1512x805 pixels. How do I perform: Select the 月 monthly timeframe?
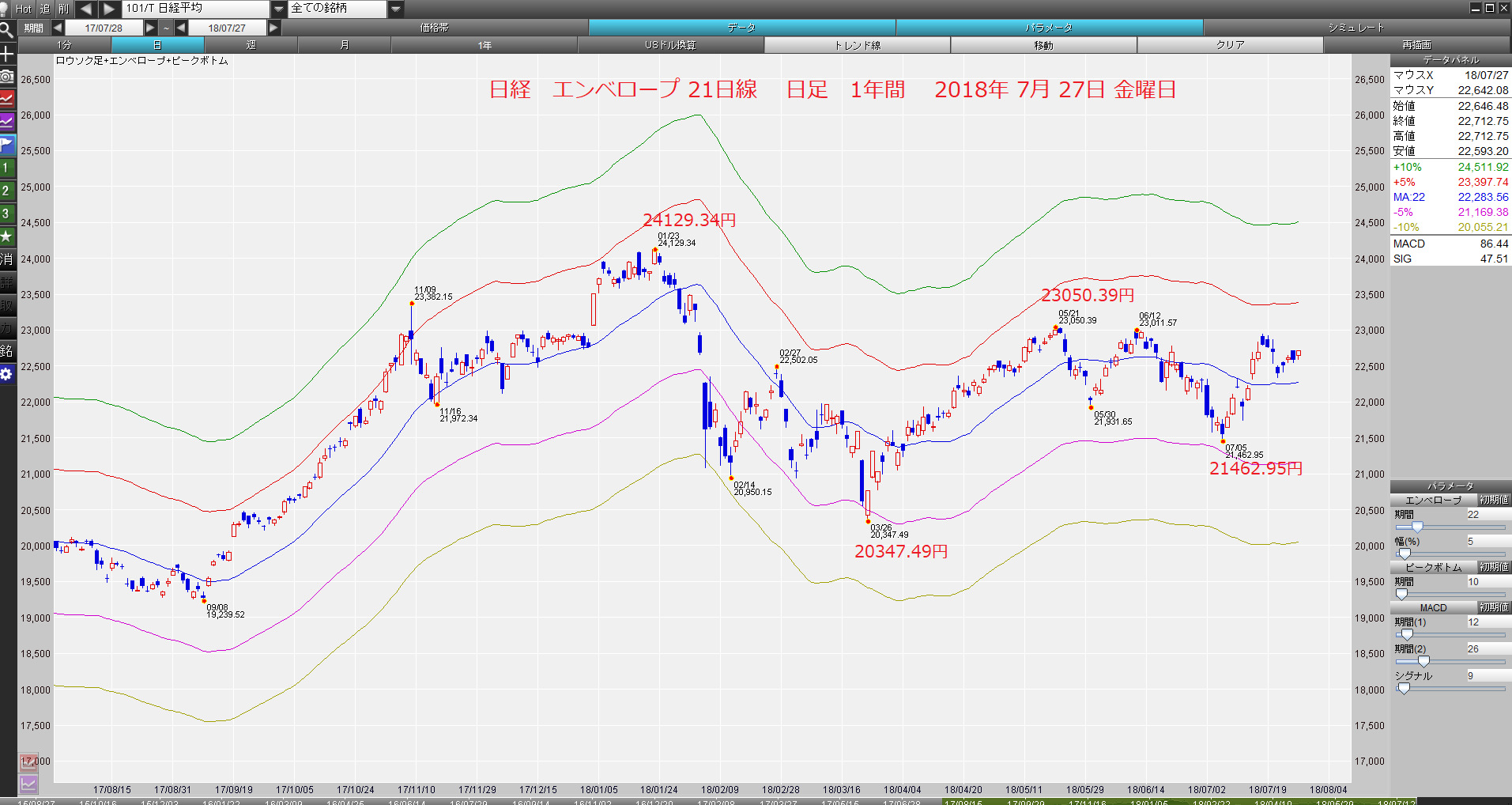344,45
